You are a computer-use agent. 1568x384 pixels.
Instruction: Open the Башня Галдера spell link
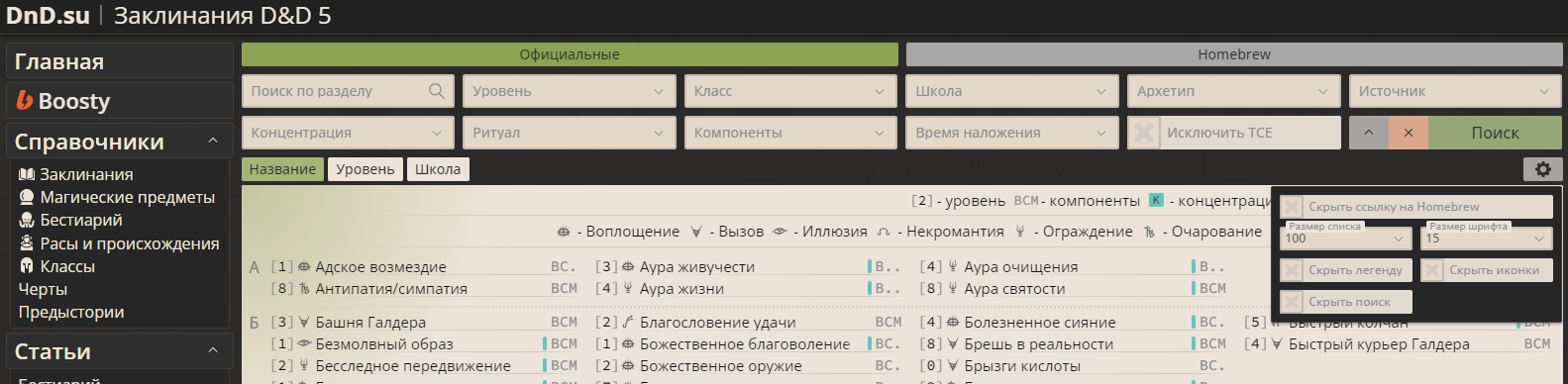tap(370, 322)
